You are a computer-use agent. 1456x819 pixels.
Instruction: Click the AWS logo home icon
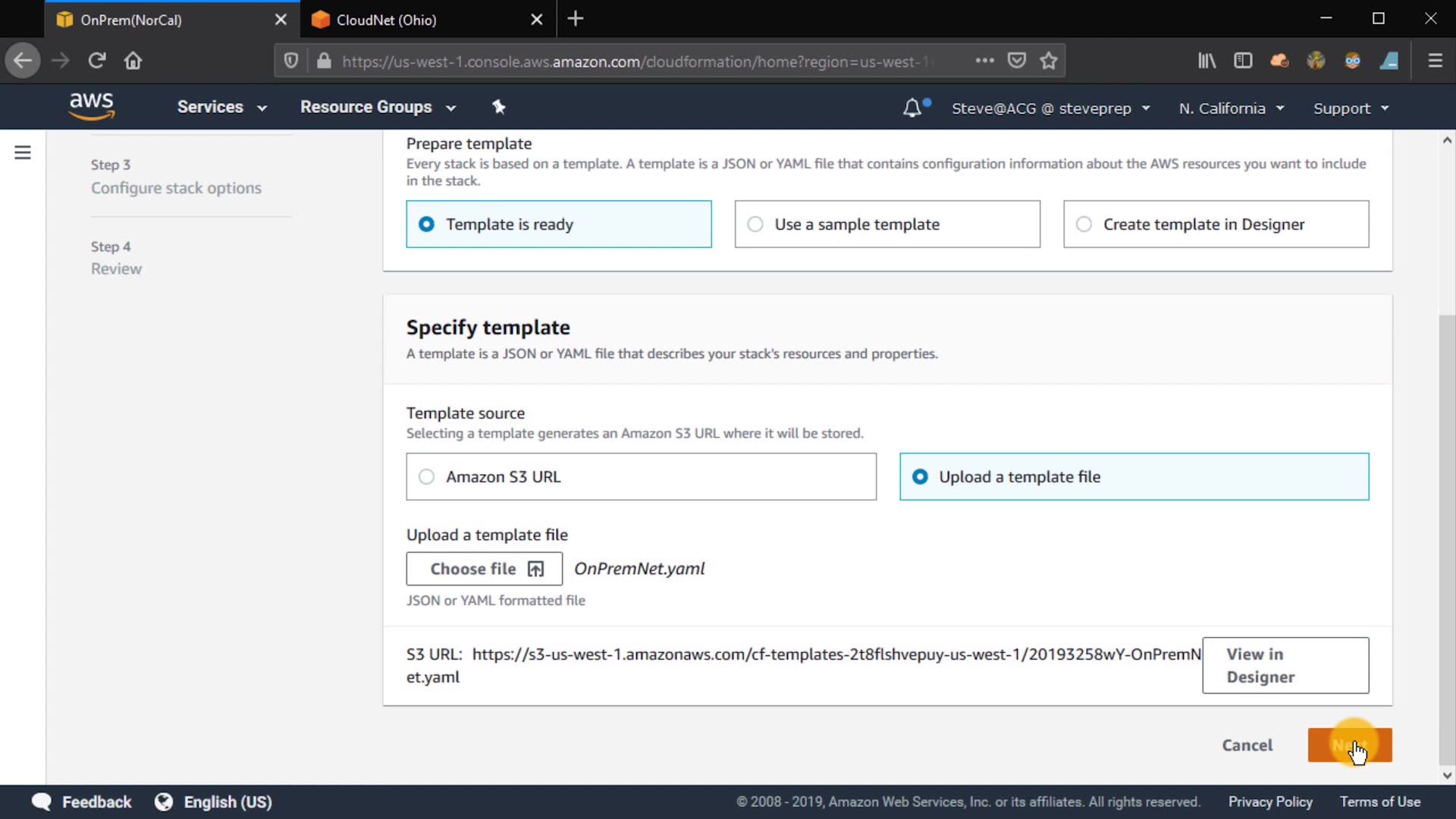(91, 106)
